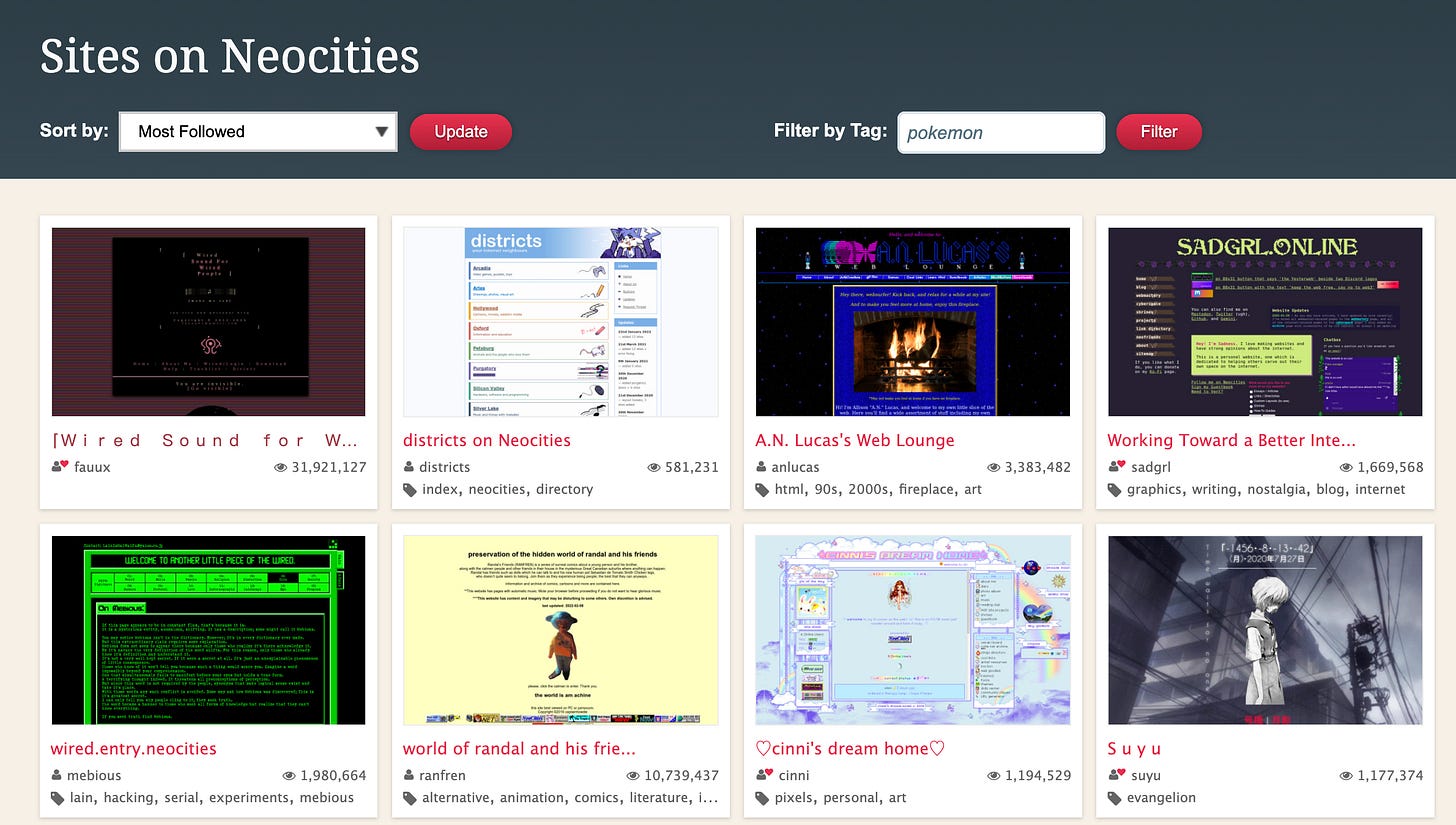Viewport: 1456px width, 825px height.
Task: Select the 'directory' tag on districts card
Action: click(565, 489)
